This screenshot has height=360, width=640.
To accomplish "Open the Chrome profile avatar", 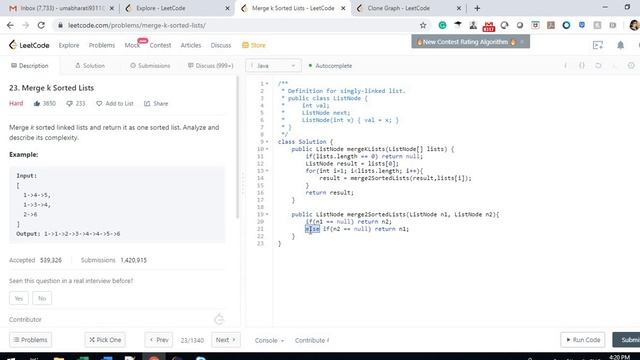I will click(634, 25).
